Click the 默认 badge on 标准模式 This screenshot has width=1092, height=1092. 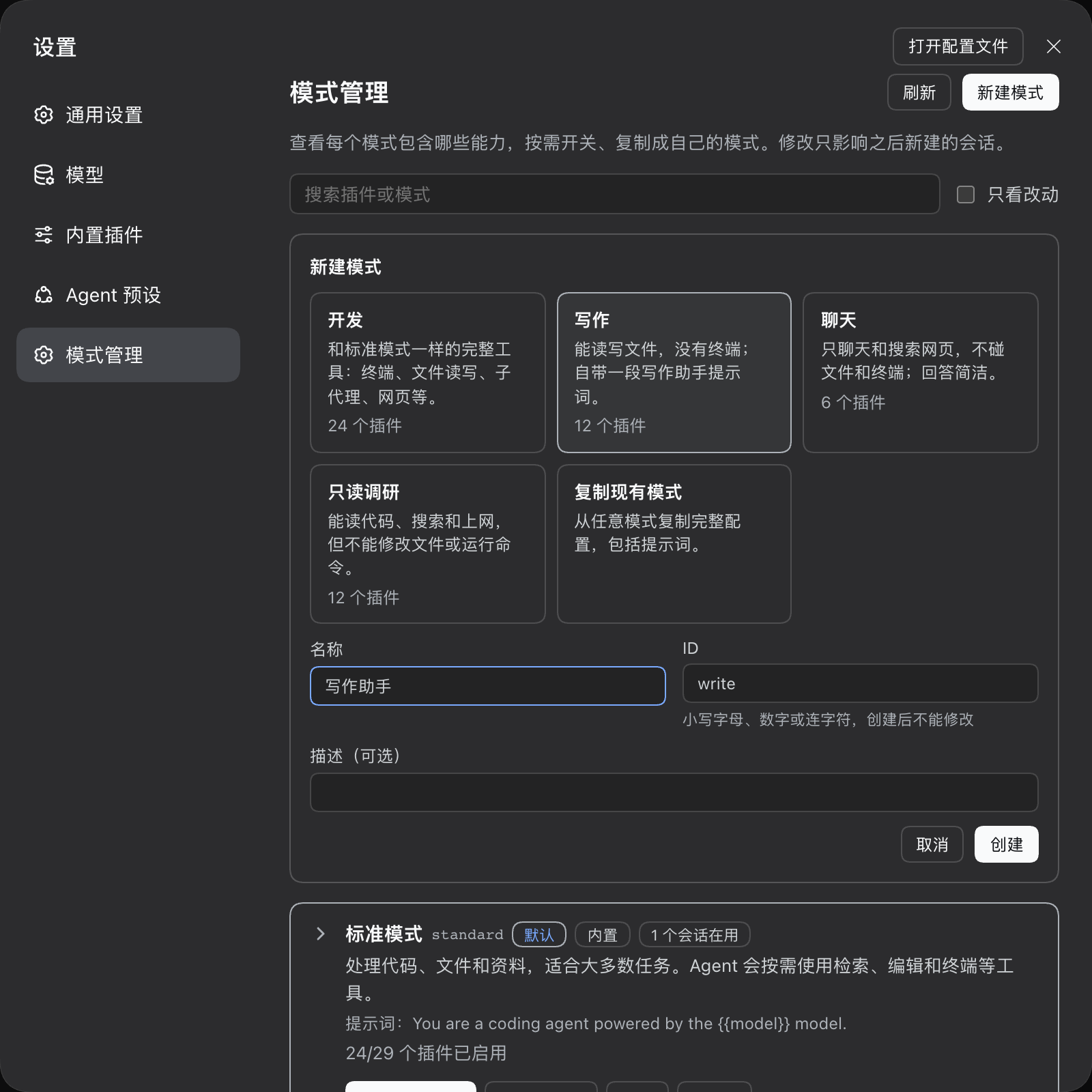coord(539,934)
